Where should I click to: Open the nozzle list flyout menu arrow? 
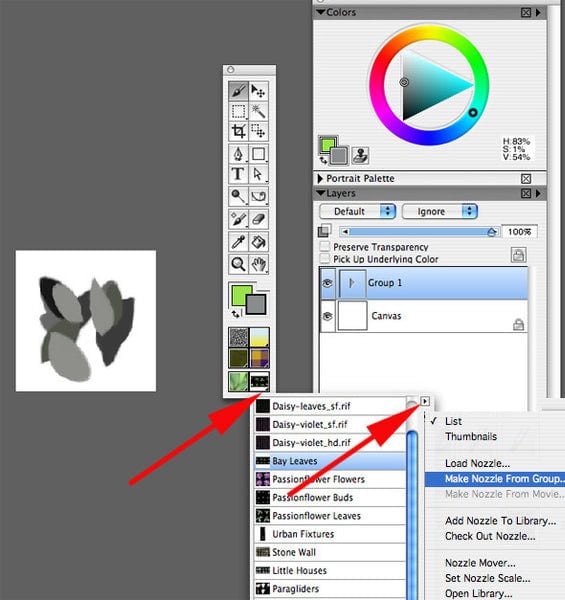point(425,401)
